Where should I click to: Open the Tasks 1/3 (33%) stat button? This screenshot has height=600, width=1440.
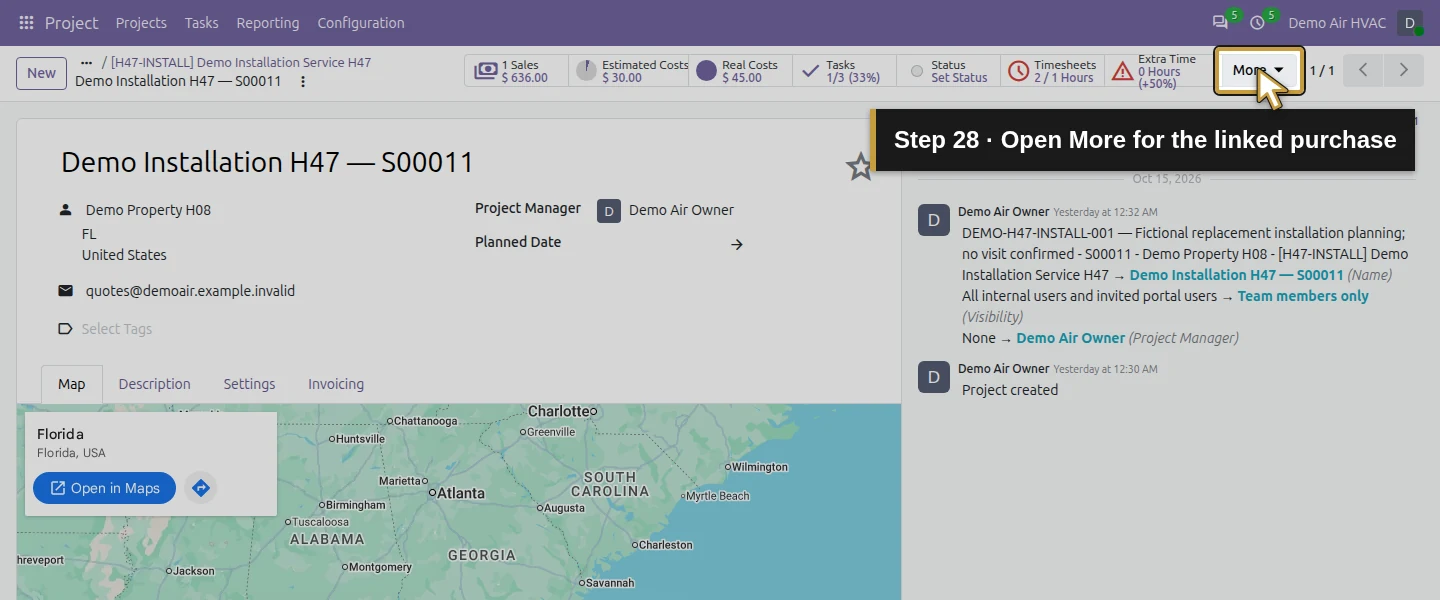pos(844,71)
